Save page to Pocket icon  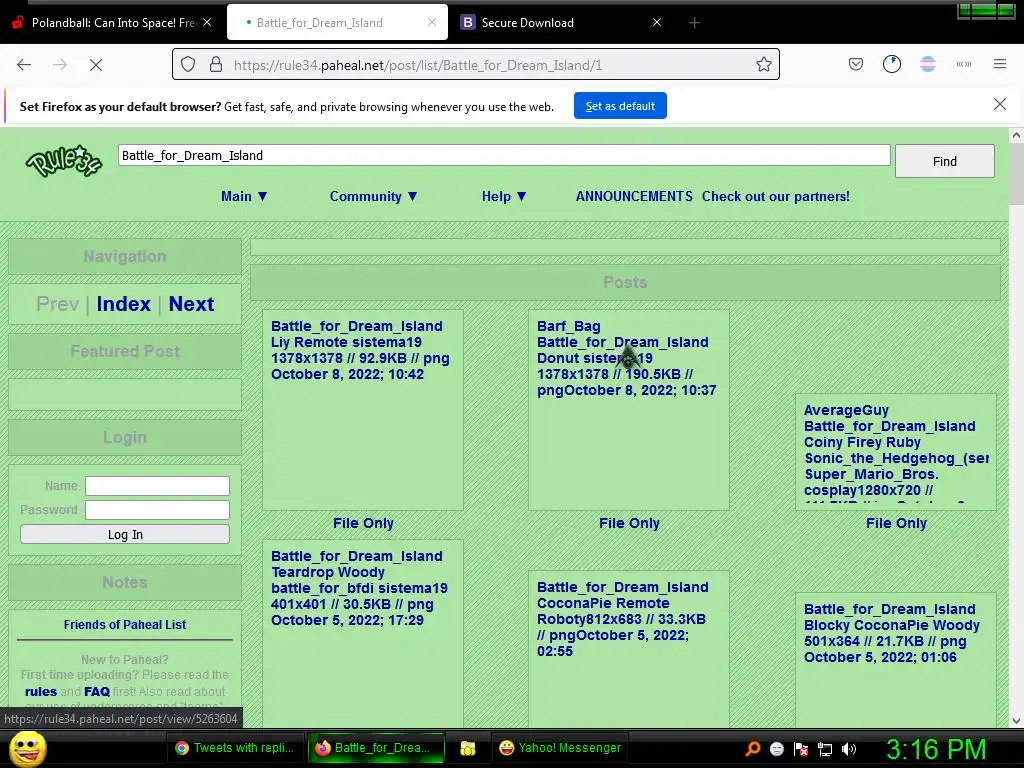tap(856, 64)
